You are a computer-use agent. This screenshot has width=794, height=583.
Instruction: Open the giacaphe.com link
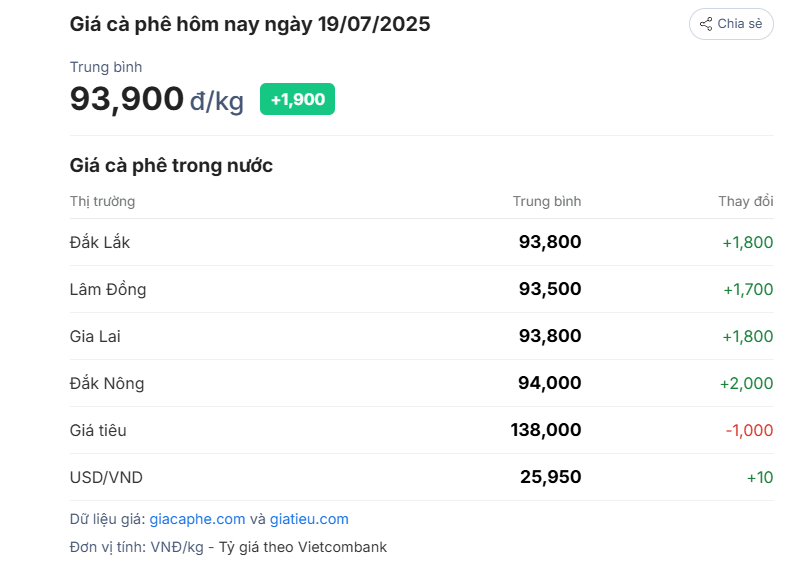(x=197, y=519)
